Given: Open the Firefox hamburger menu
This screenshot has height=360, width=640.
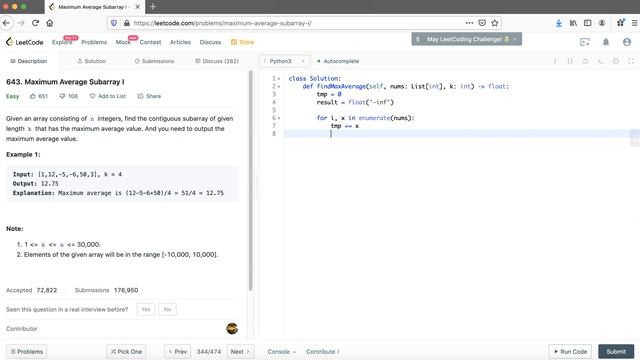Looking at the screenshot, I should click(634, 23).
